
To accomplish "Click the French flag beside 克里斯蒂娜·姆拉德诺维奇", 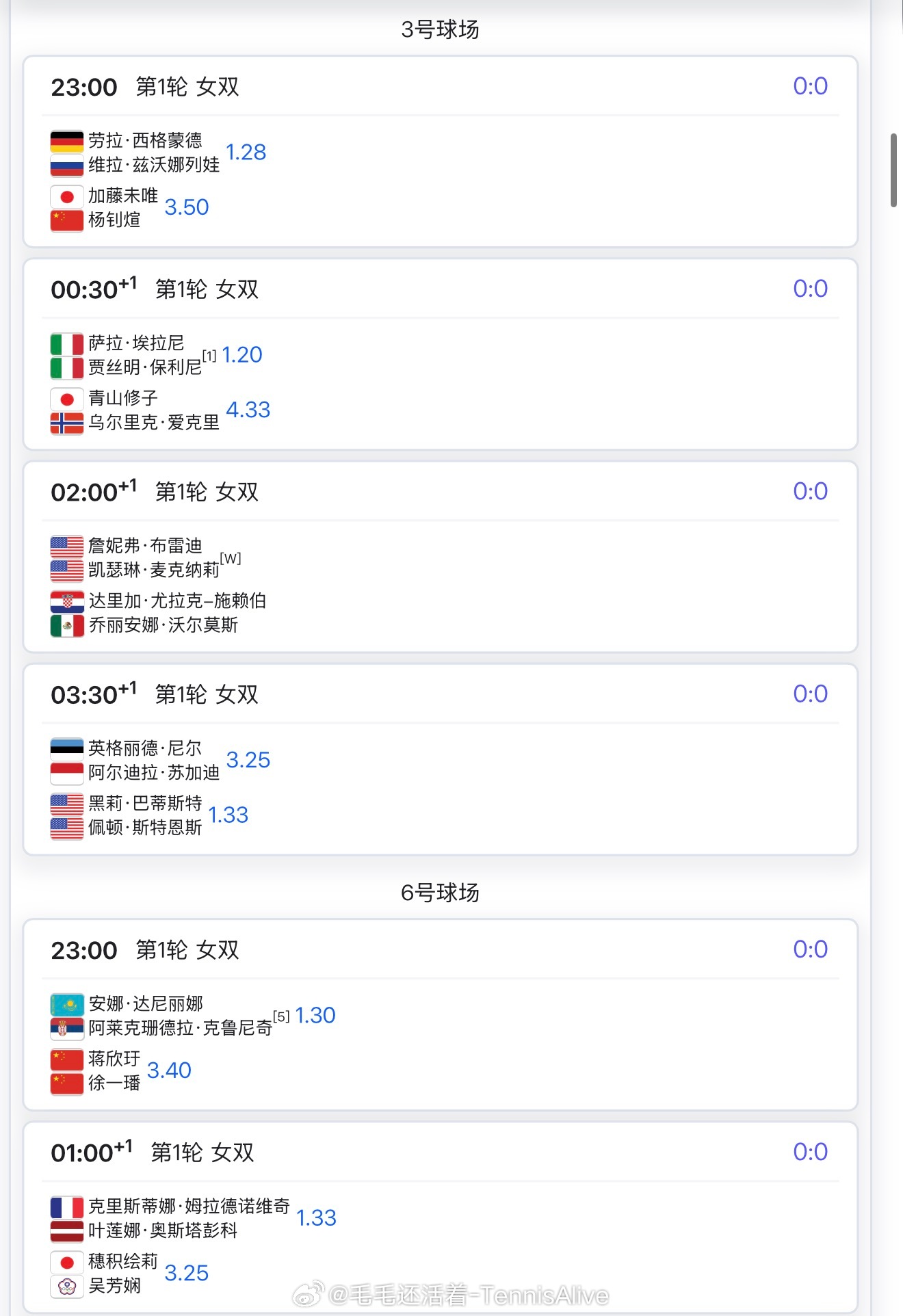I will (x=66, y=1207).
